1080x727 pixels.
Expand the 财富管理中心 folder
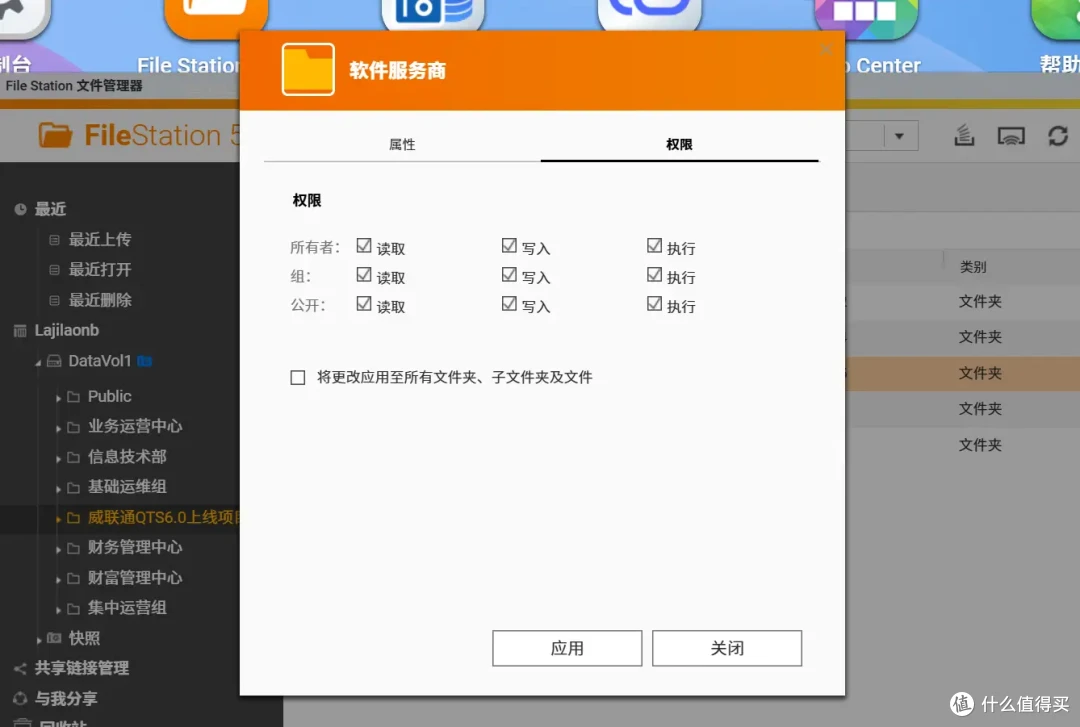click(58, 580)
